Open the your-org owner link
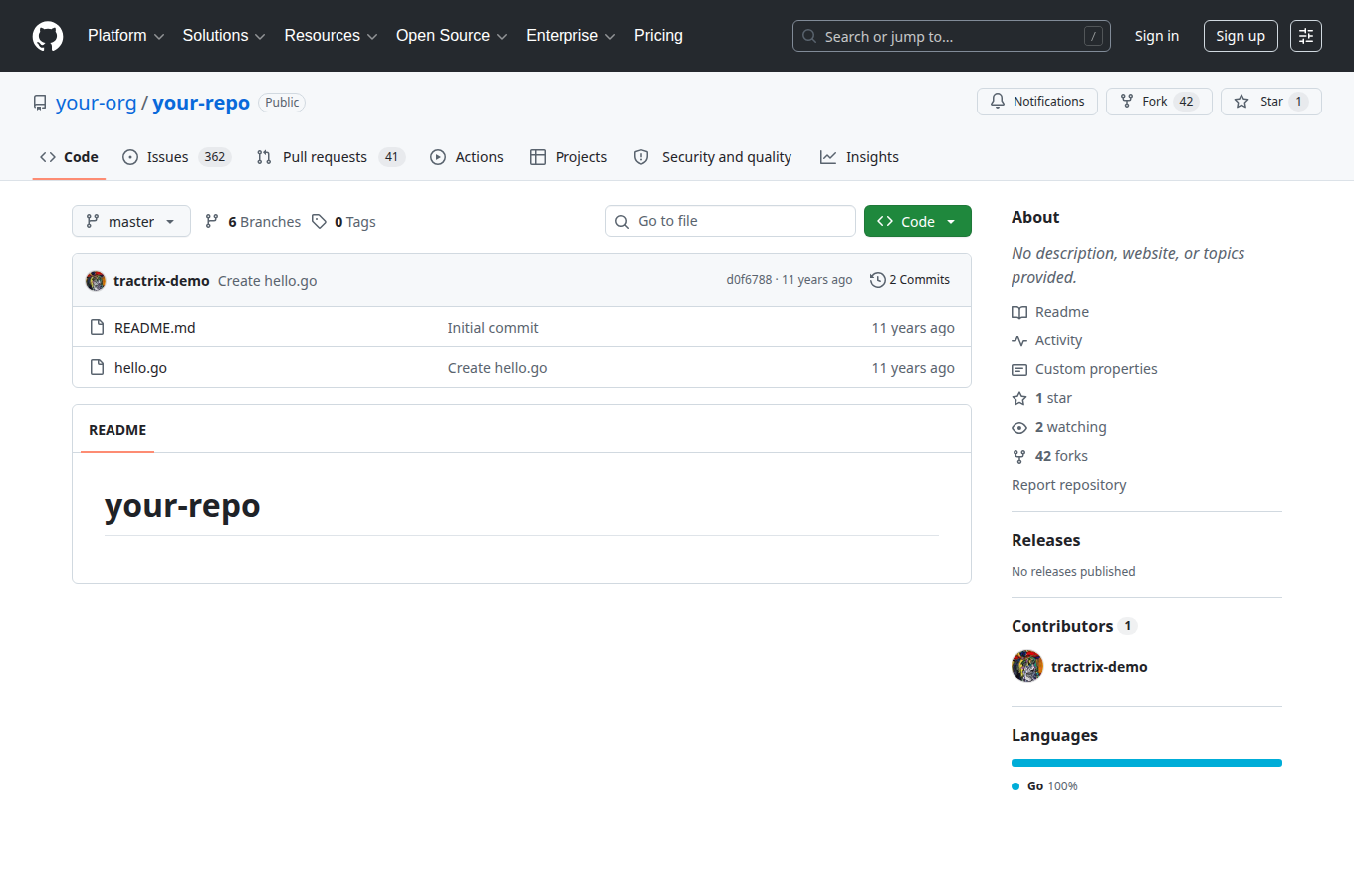The height and width of the screenshot is (896, 1354). (97, 103)
